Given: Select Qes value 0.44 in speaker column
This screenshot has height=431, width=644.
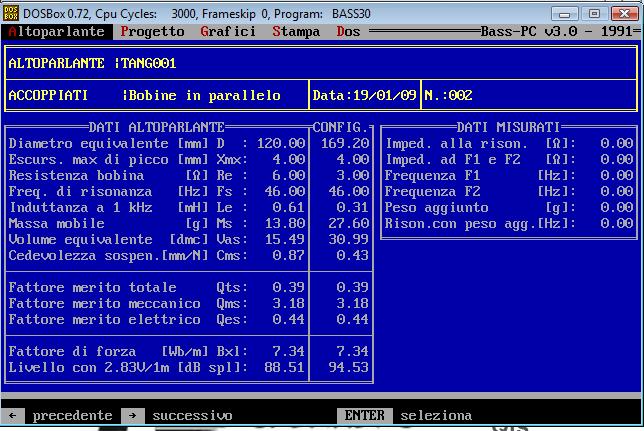Looking at the screenshot, I should point(289,319).
